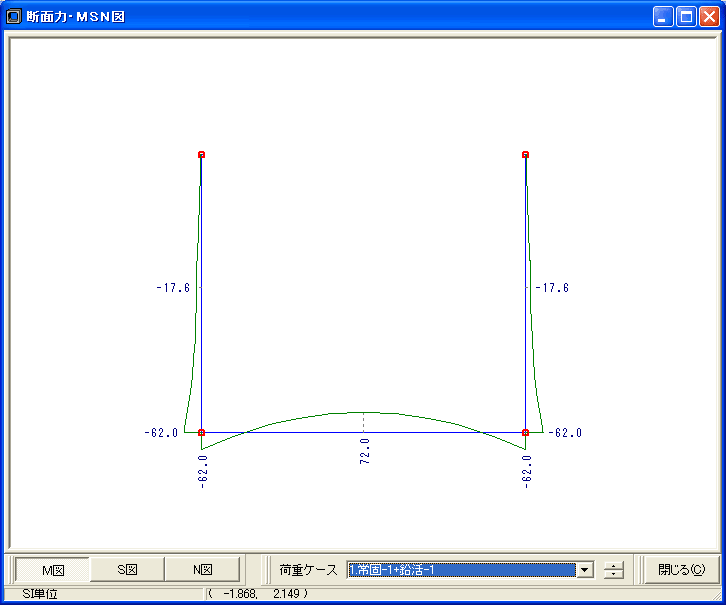Click the left horizontal -62.0 label

[x=161, y=433]
